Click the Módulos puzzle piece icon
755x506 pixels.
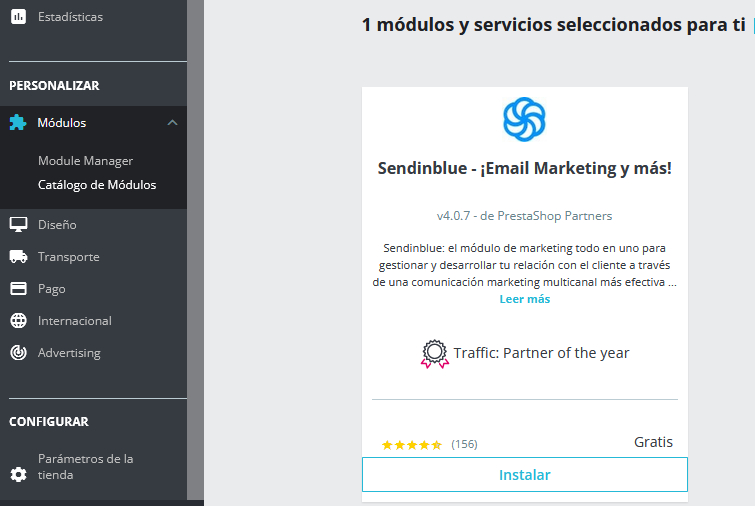[x=18, y=123]
